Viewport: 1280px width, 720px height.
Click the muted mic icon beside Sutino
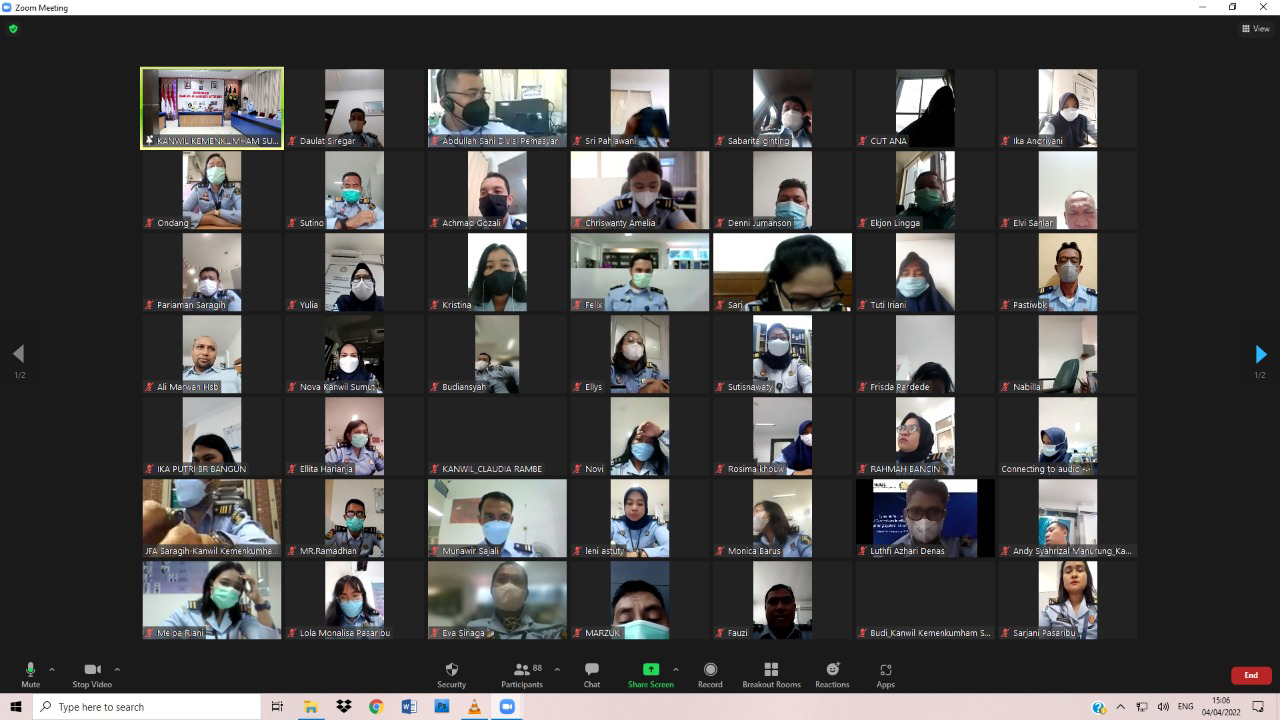click(x=292, y=223)
